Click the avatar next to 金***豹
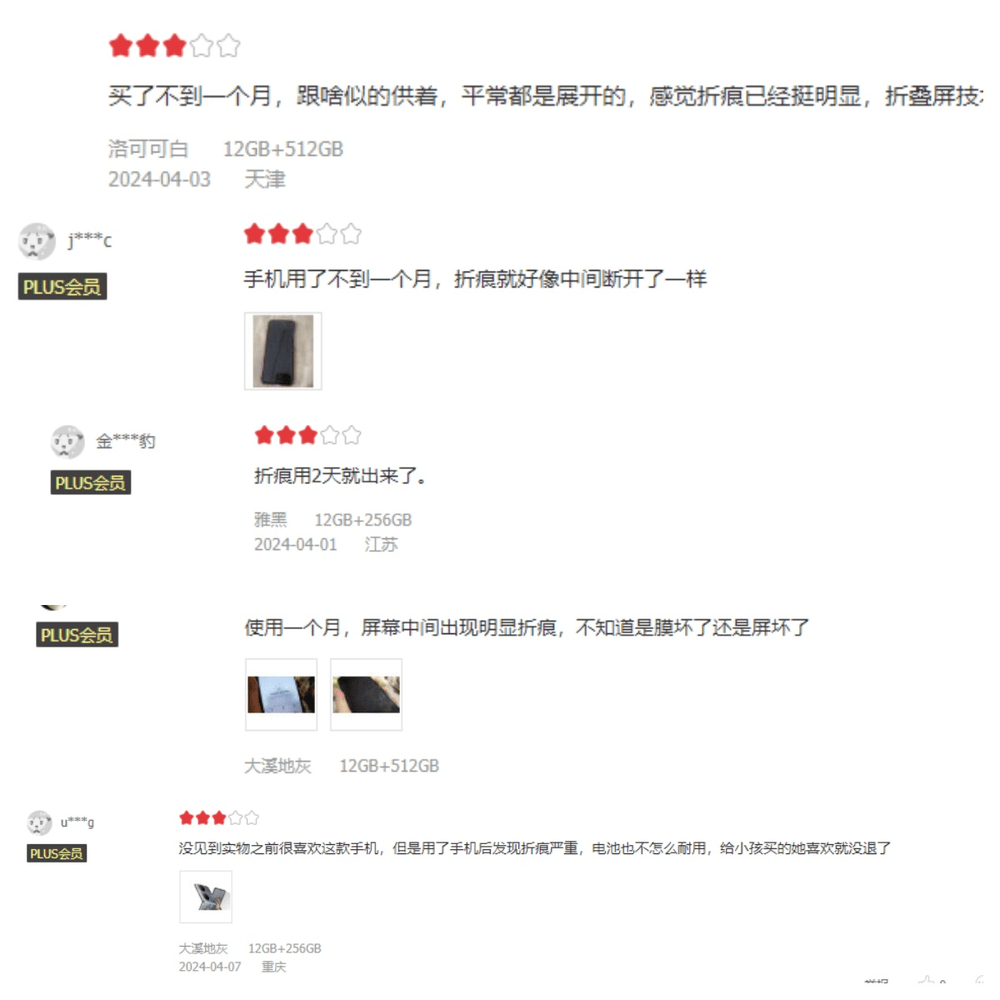Viewport: 1000px width, 1000px height. (68, 442)
